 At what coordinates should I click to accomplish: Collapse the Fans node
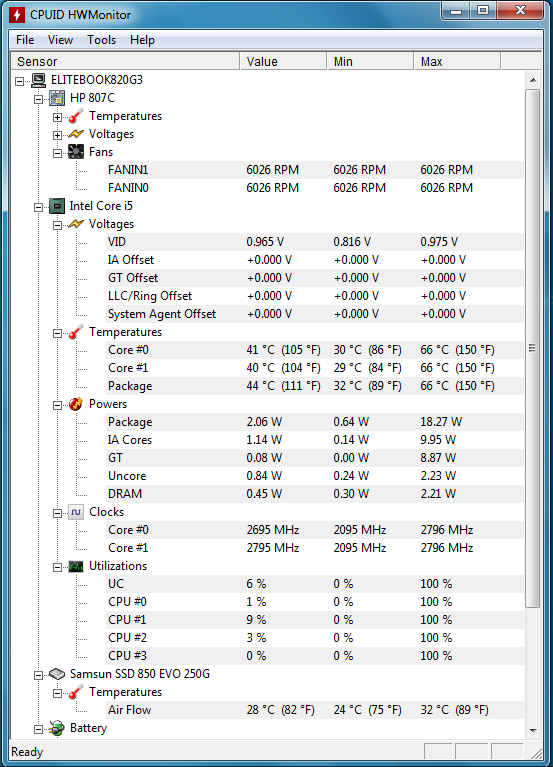(58, 154)
